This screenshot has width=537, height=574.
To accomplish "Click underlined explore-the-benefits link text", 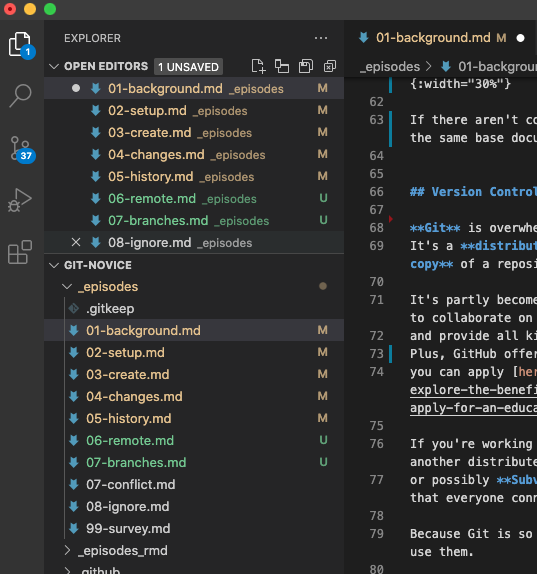I will click(x=473, y=390).
